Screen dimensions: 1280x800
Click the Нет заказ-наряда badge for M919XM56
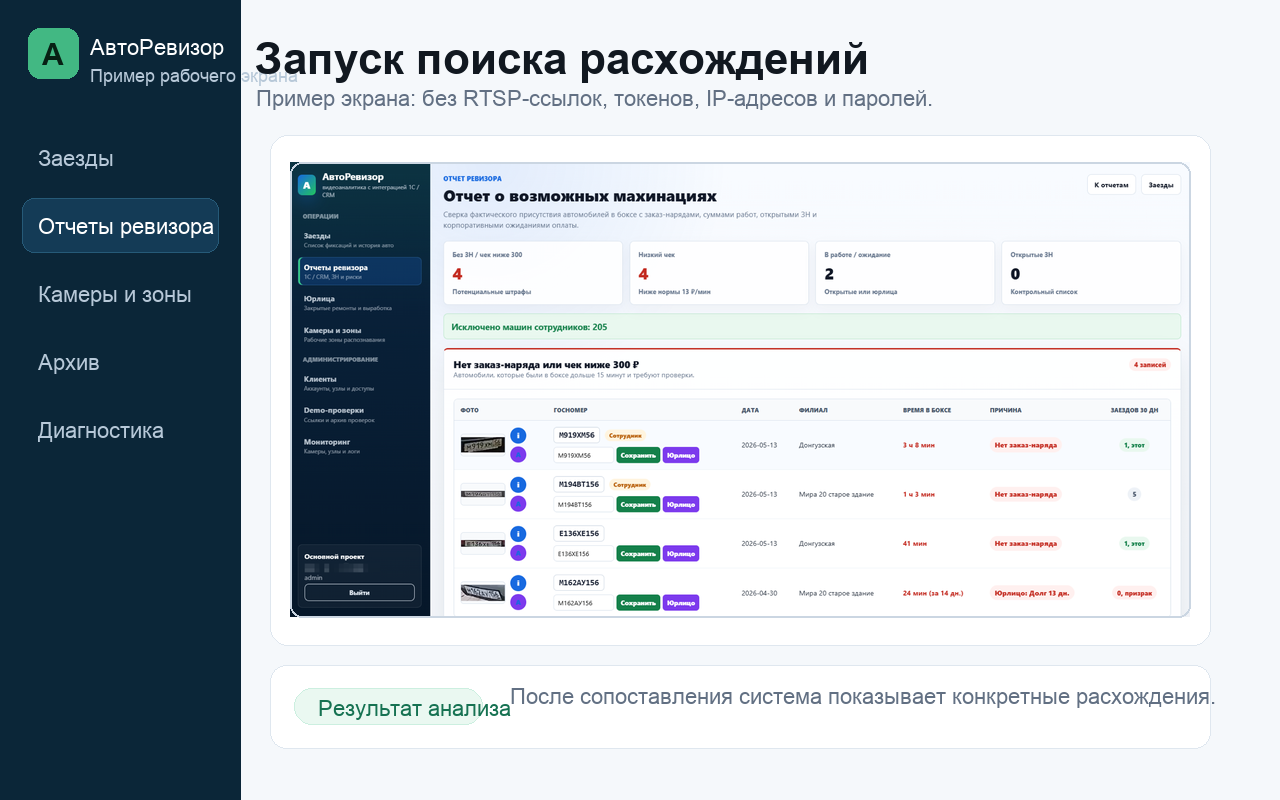(x=1026, y=445)
